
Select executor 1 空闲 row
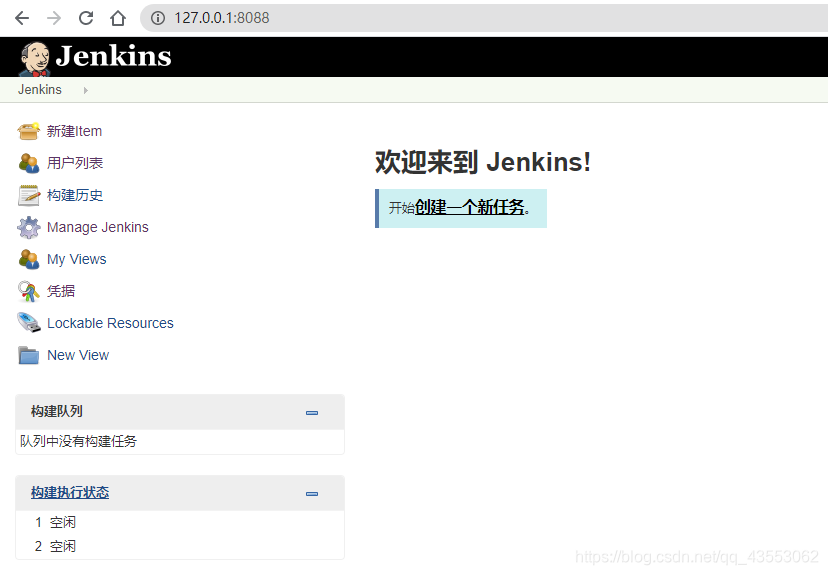coord(180,523)
